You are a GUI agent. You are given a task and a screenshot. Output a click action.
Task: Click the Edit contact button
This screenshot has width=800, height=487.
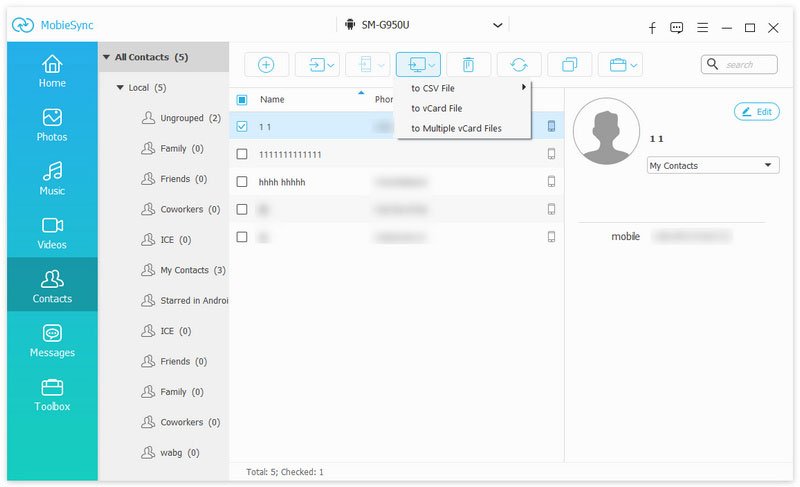point(756,112)
